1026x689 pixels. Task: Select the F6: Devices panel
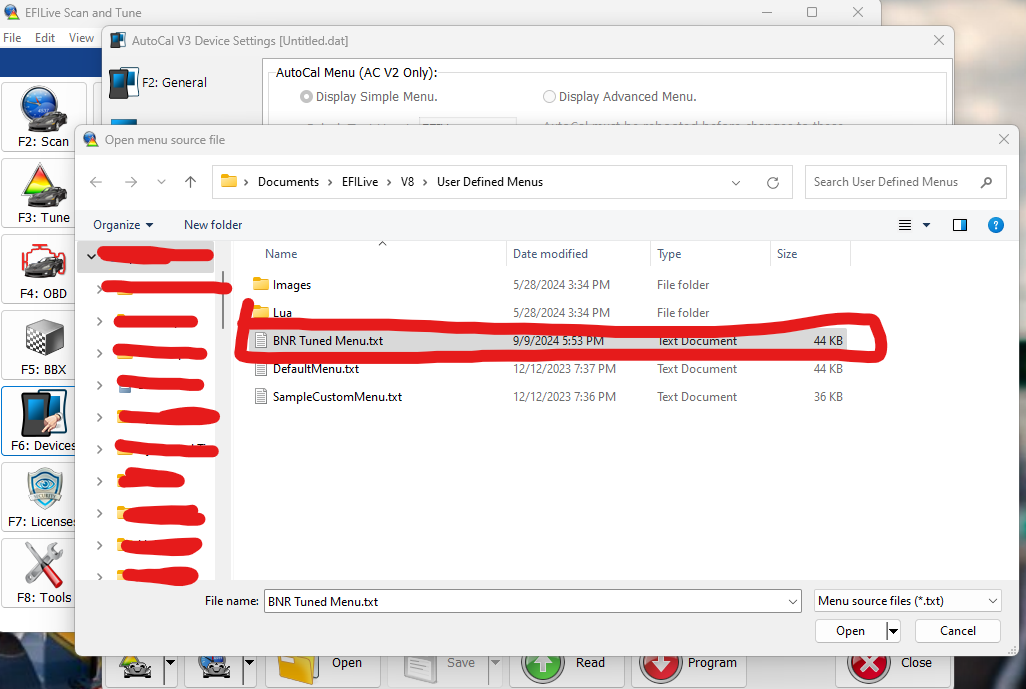point(39,421)
